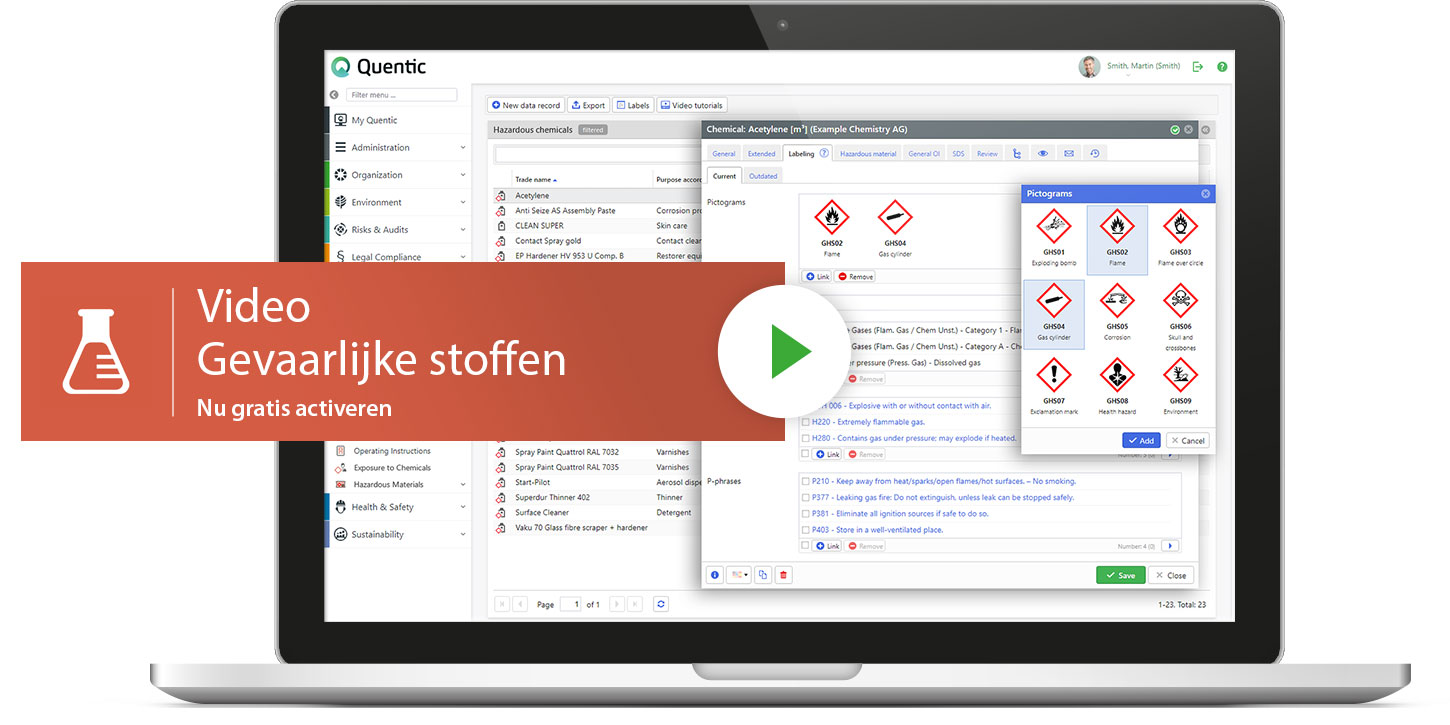Open the structure tree icon tab
The image size is (1450, 725).
pos(1017,153)
